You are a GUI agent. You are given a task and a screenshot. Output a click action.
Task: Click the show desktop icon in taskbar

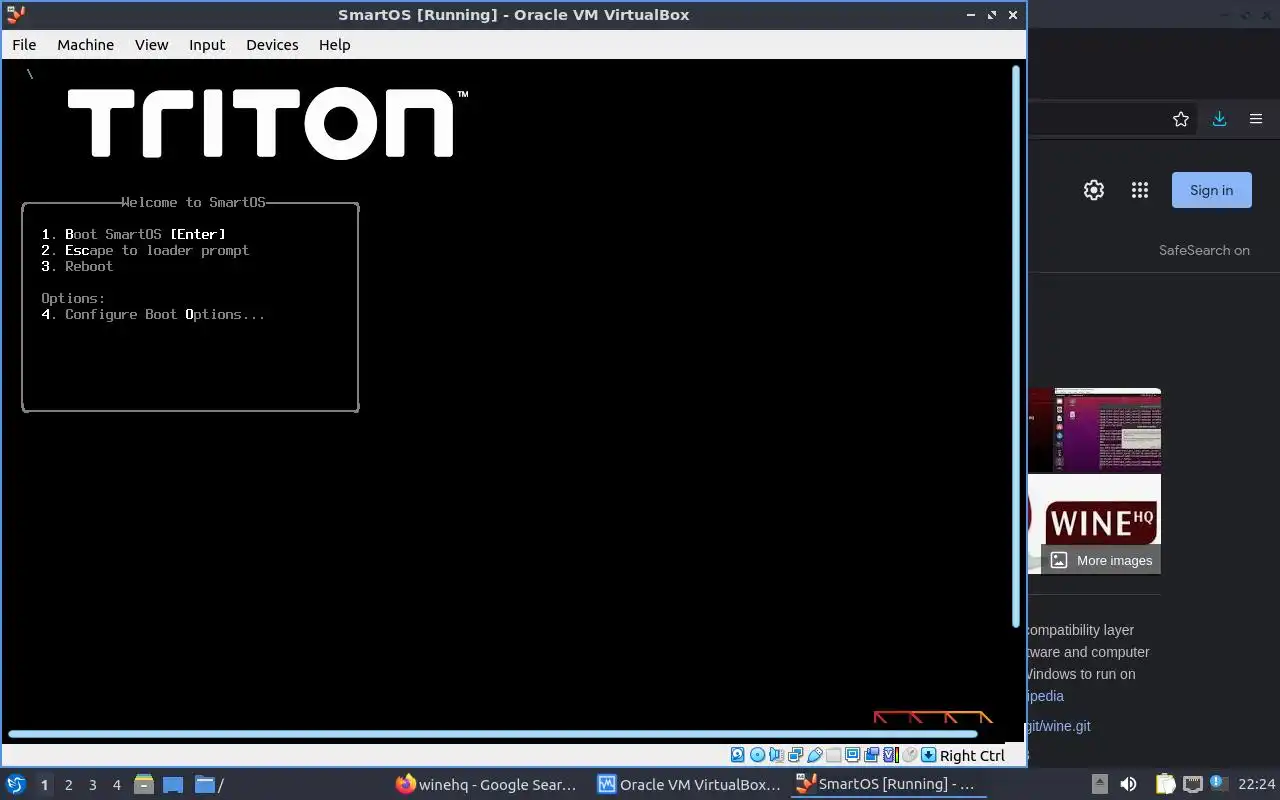173,785
